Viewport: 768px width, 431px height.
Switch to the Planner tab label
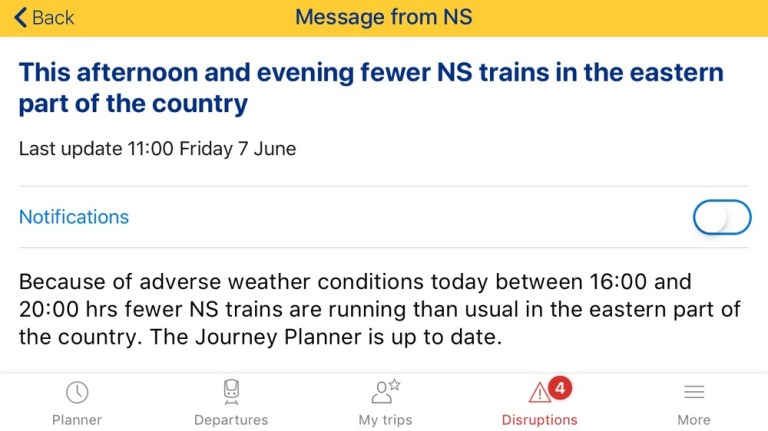click(77, 420)
